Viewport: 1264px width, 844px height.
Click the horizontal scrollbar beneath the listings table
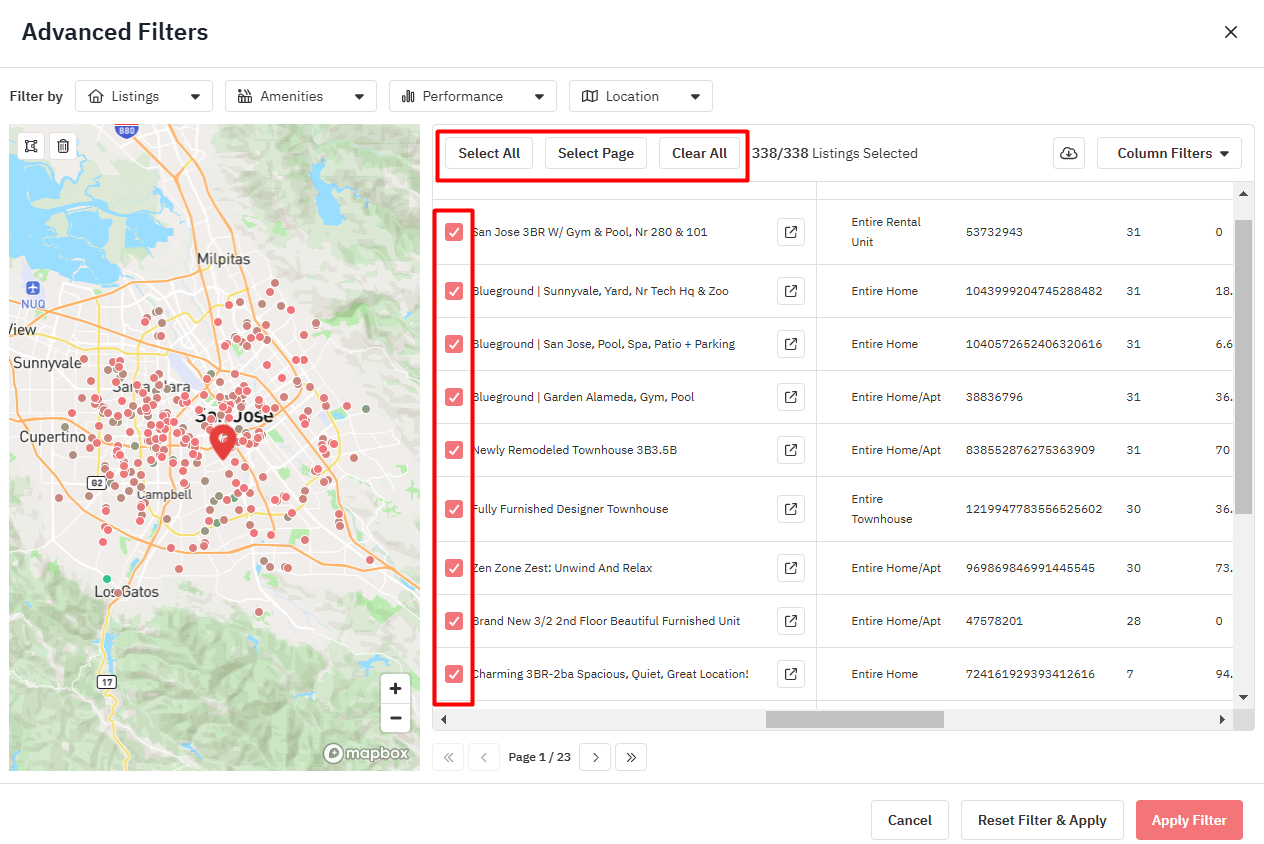pos(854,719)
